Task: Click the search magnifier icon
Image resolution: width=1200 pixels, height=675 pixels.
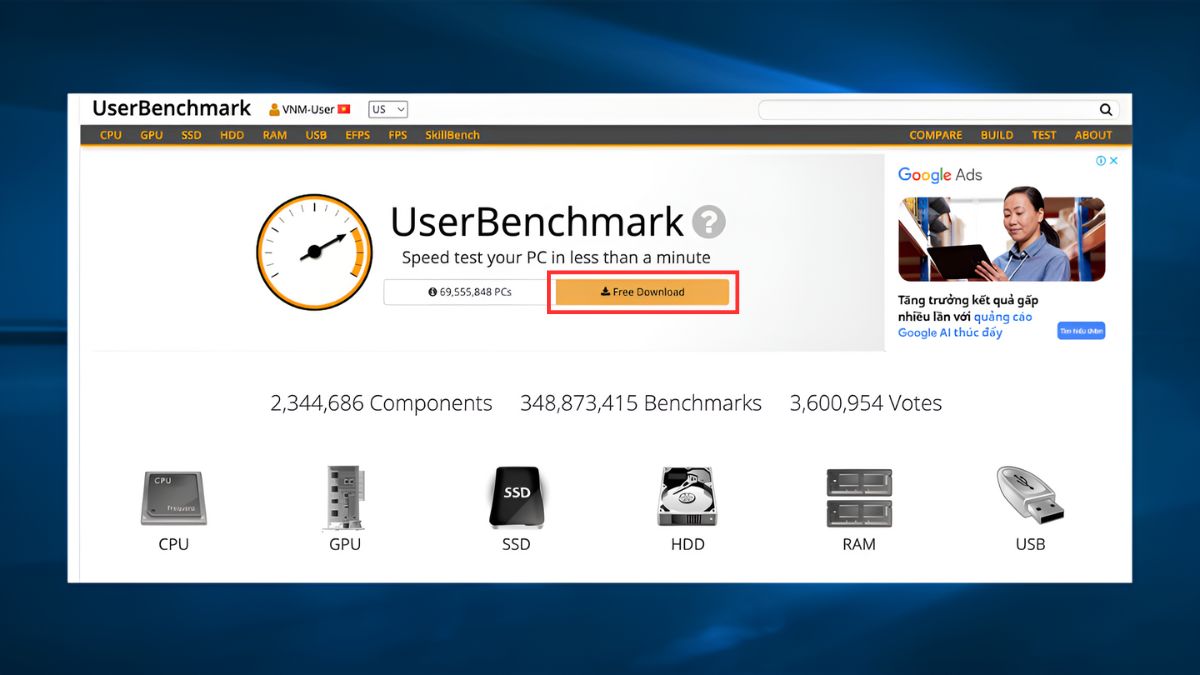Action: click(x=1106, y=110)
